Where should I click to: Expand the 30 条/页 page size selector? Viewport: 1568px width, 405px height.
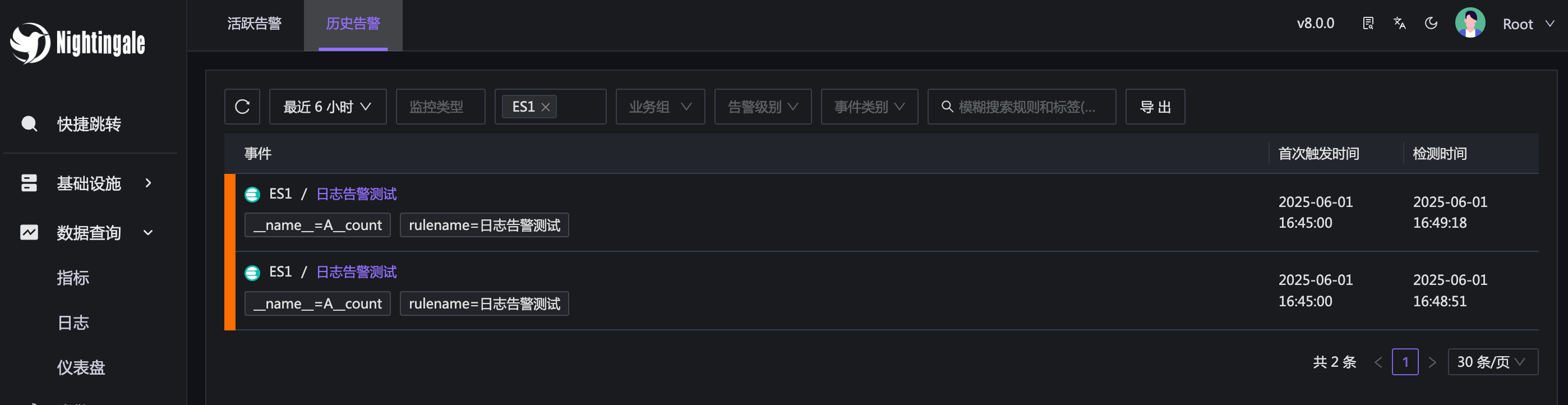click(x=1492, y=361)
